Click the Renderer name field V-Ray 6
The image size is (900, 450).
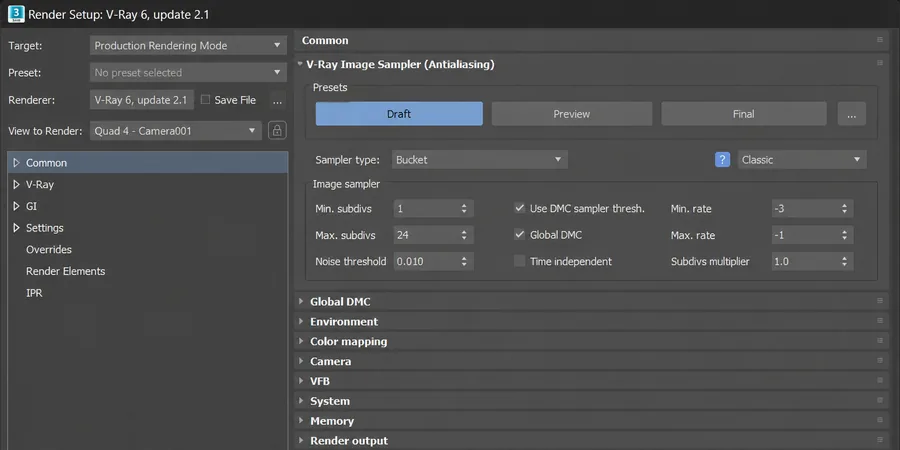[142, 100]
